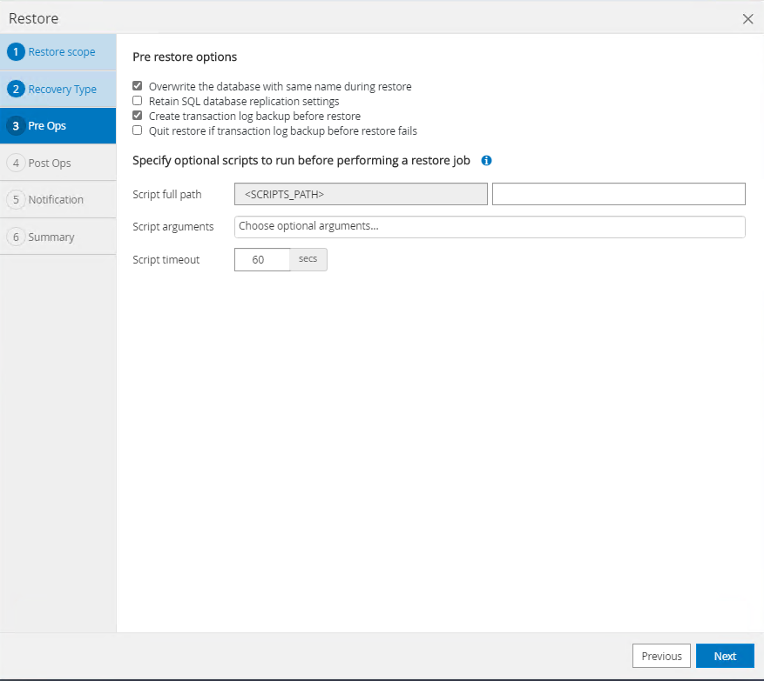The image size is (764, 682).
Task: Enable Quit restore if log backup fails
Action: click(x=138, y=130)
